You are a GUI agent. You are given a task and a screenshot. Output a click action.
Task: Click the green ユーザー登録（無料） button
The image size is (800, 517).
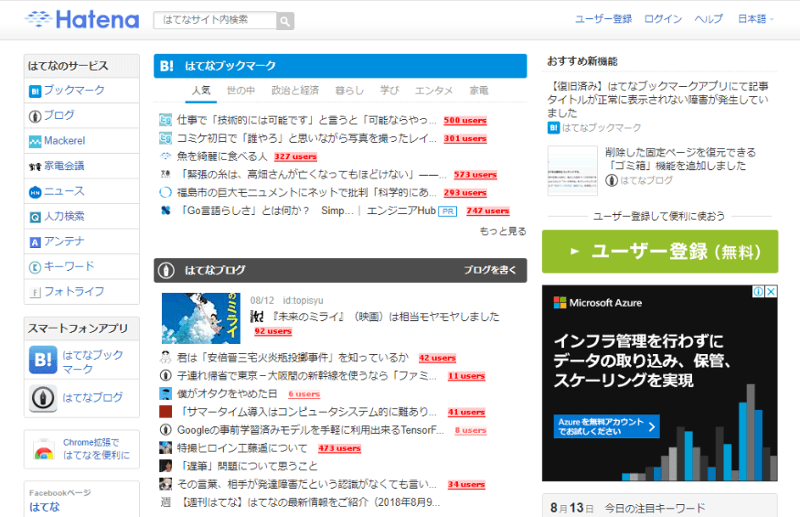[x=660, y=252]
